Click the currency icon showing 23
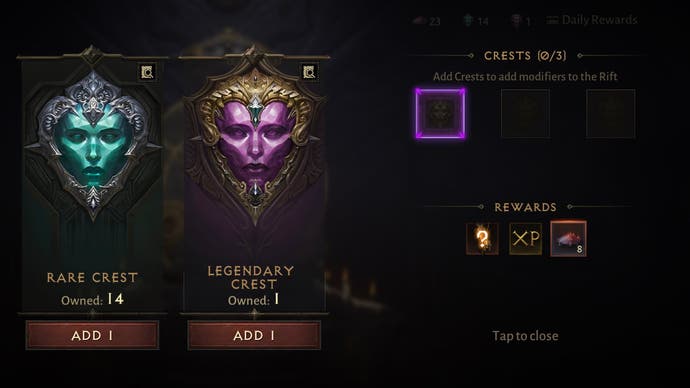The image size is (690, 388). coord(427,21)
